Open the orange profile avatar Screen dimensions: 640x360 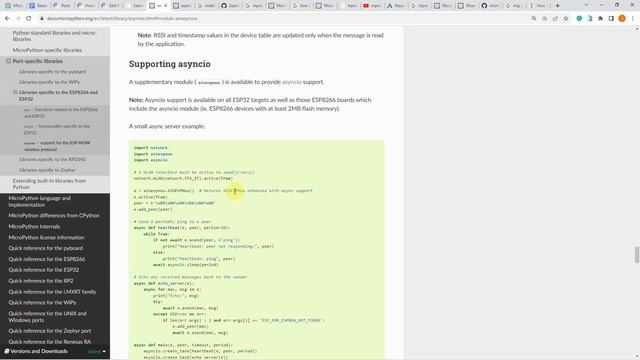[x=622, y=18]
